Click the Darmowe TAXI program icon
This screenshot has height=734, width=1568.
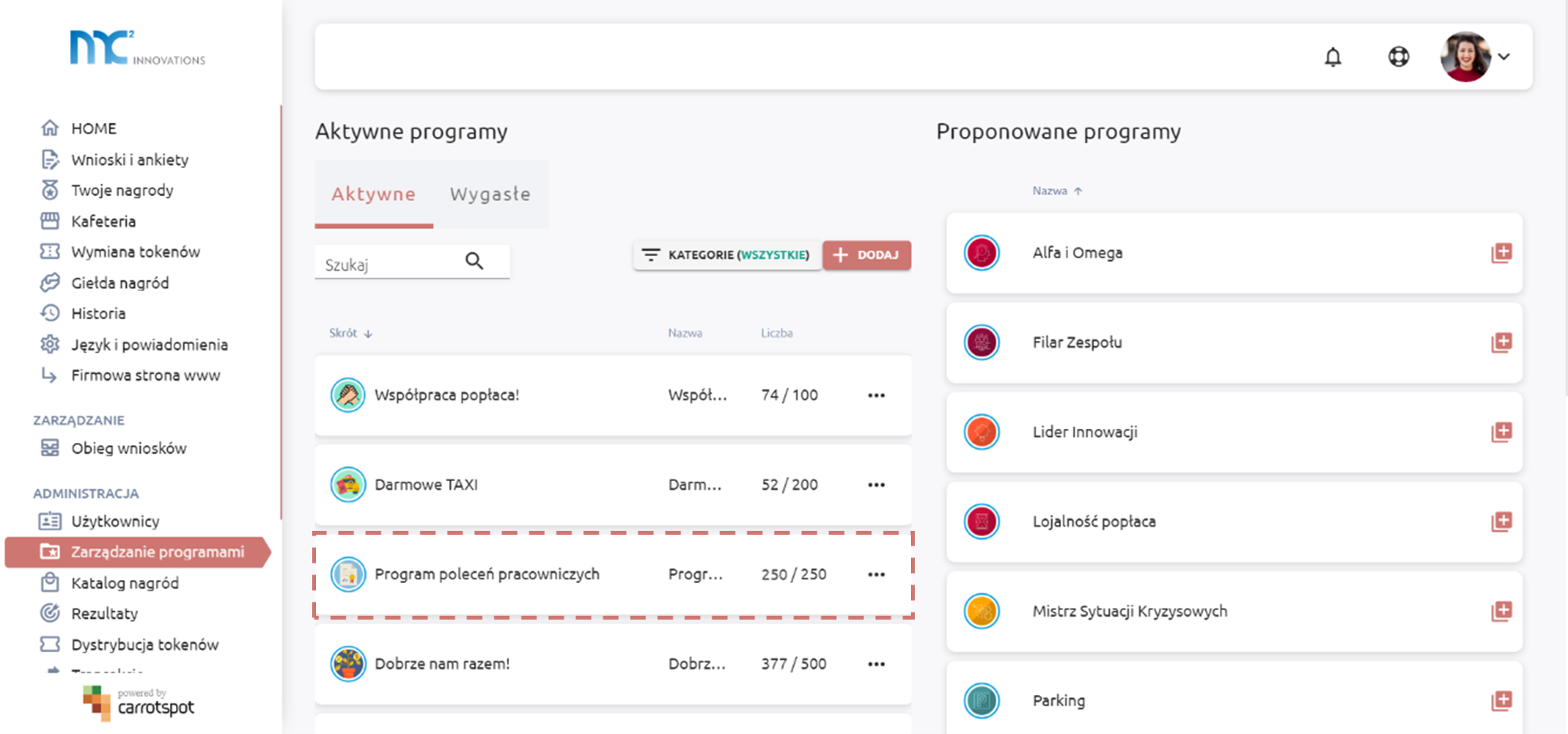(348, 485)
